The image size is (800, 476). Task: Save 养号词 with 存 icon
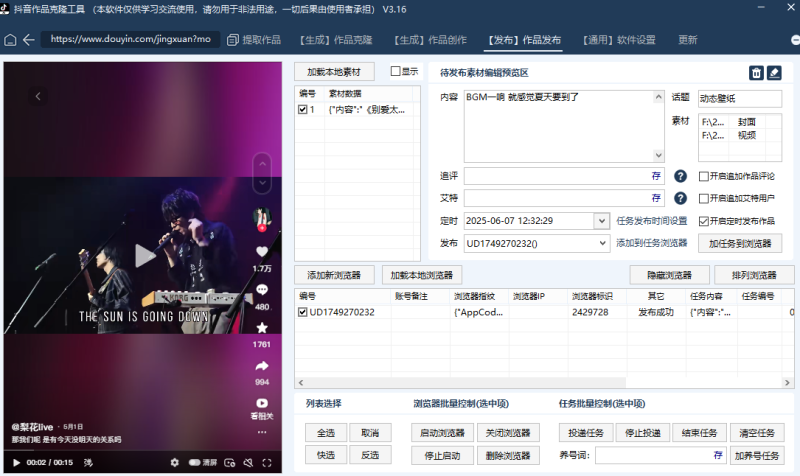(x=718, y=455)
